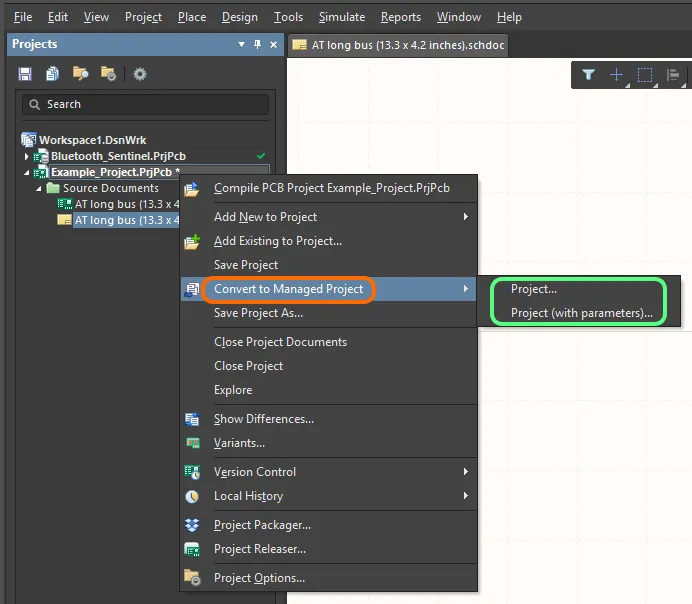Click the schematic tab document icon
Viewport: 692px width, 604px height.
pyautogui.click(x=299, y=45)
